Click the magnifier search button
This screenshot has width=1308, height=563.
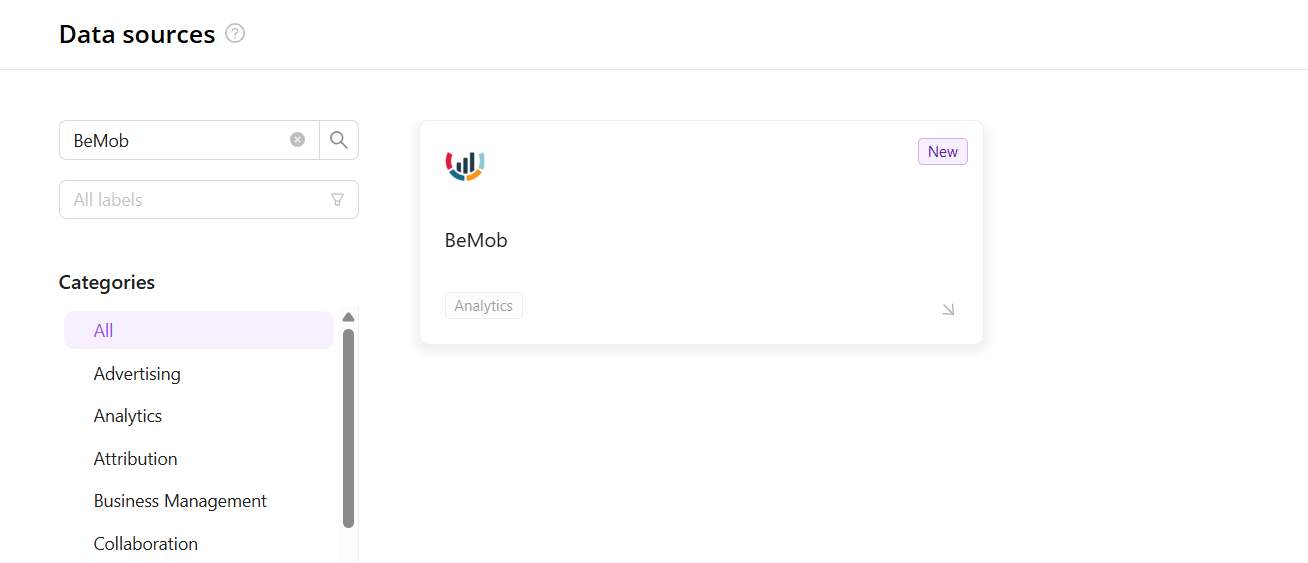coord(339,140)
